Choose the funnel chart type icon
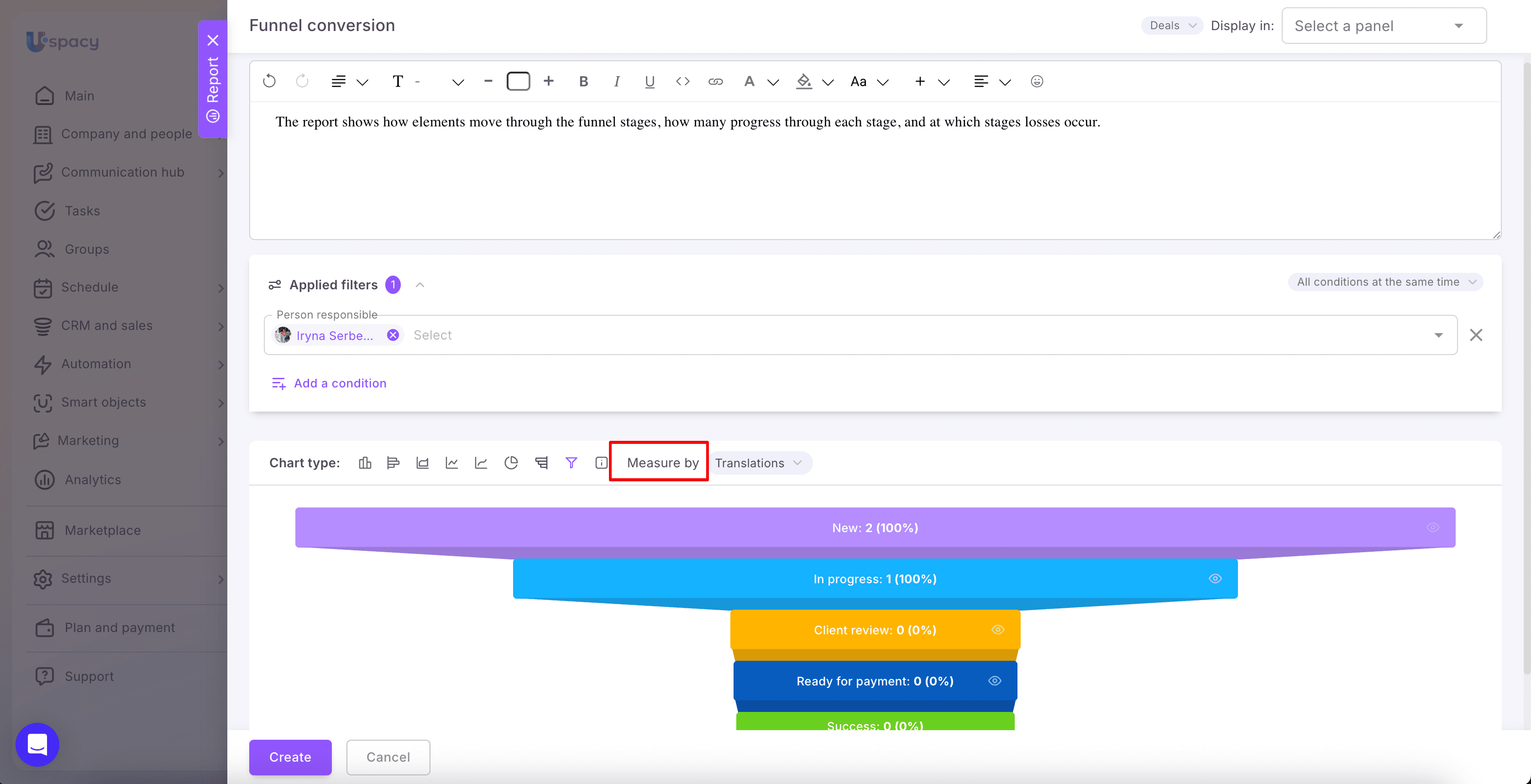The image size is (1531, 784). [571, 463]
